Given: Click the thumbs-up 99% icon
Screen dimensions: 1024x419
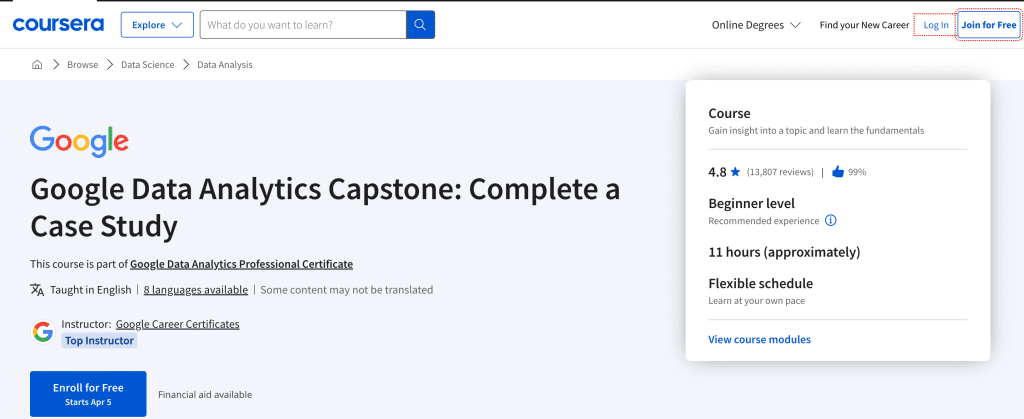Looking at the screenshot, I should [x=838, y=172].
